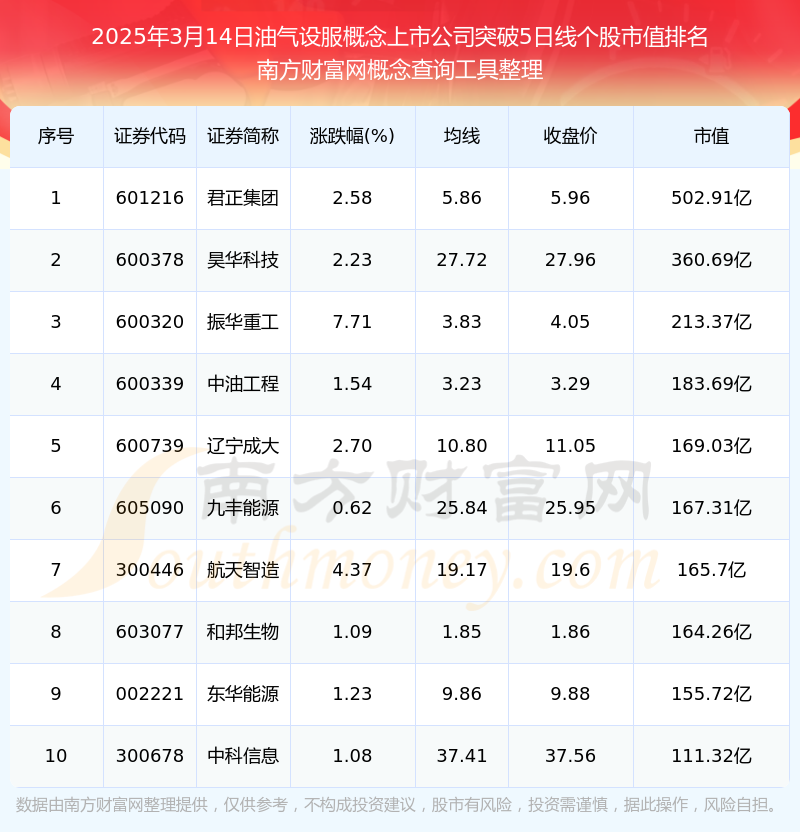The width and height of the screenshot is (800, 832).
Task: Click market value 167.31亿
Action: click(x=711, y=508)
